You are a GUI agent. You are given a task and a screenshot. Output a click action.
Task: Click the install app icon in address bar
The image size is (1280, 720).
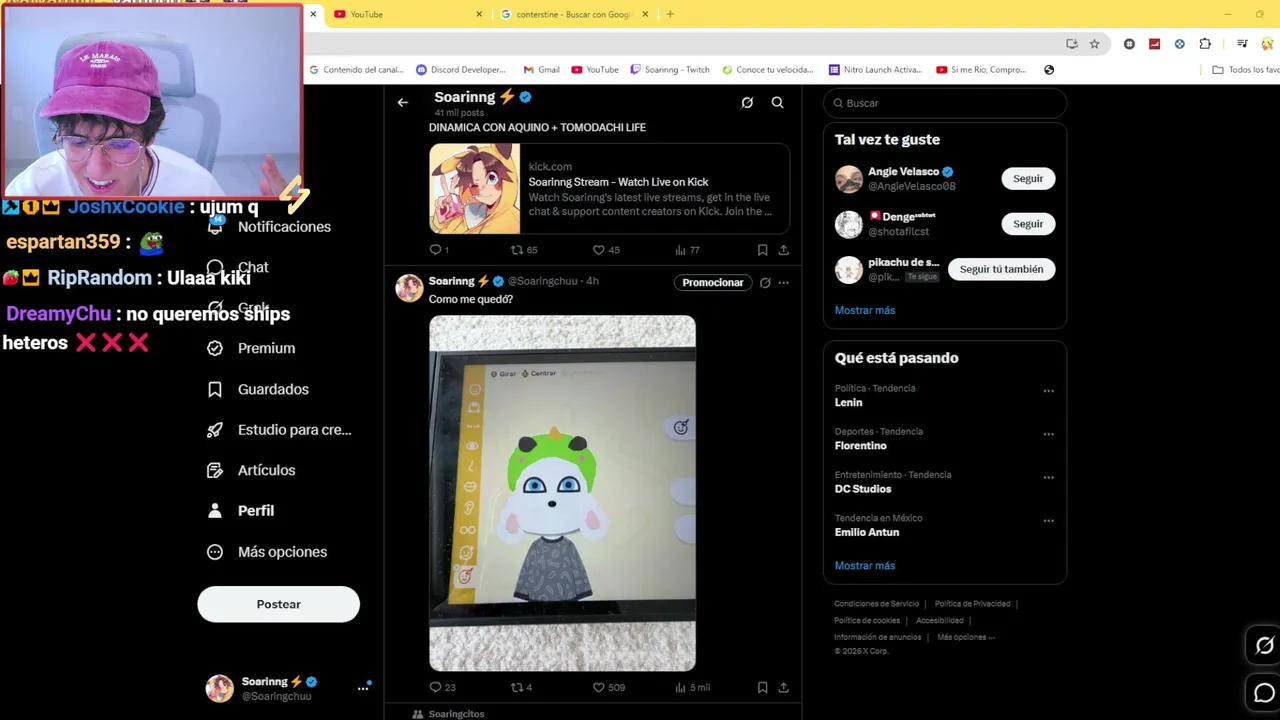pos(1072,44)
